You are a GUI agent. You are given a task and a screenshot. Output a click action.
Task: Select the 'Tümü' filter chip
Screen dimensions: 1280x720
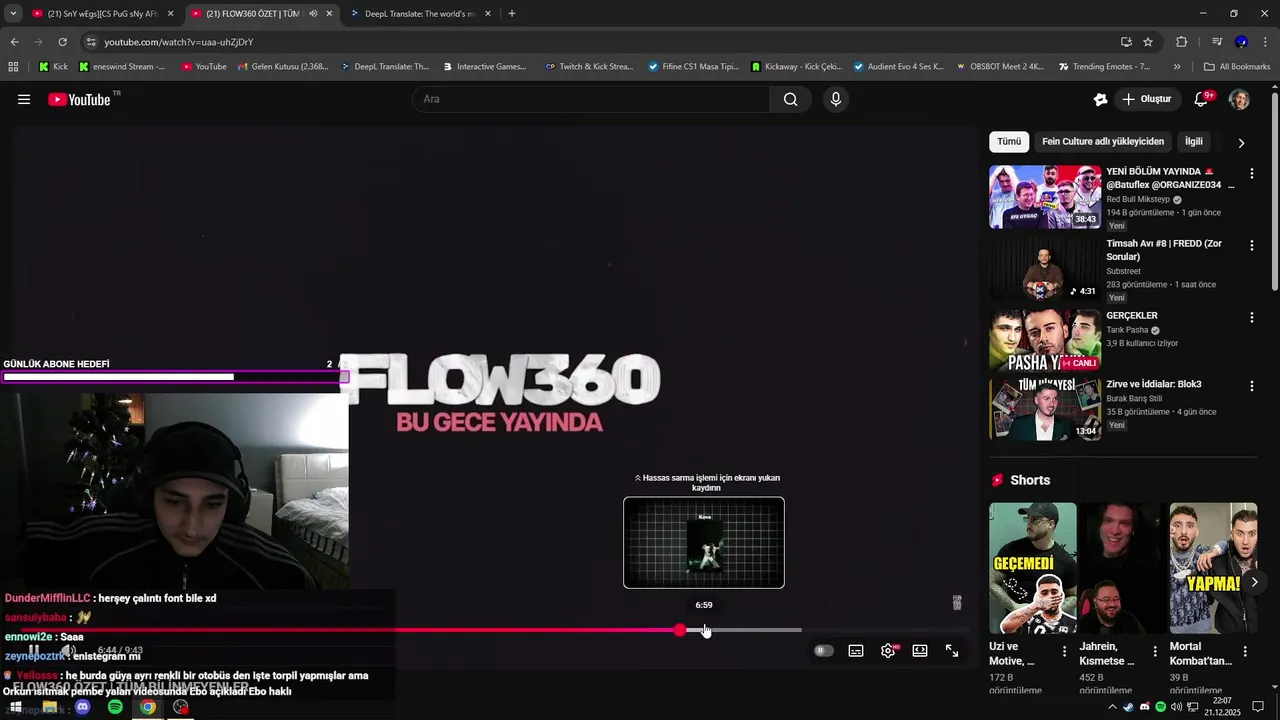click(x=1009, y=142)
